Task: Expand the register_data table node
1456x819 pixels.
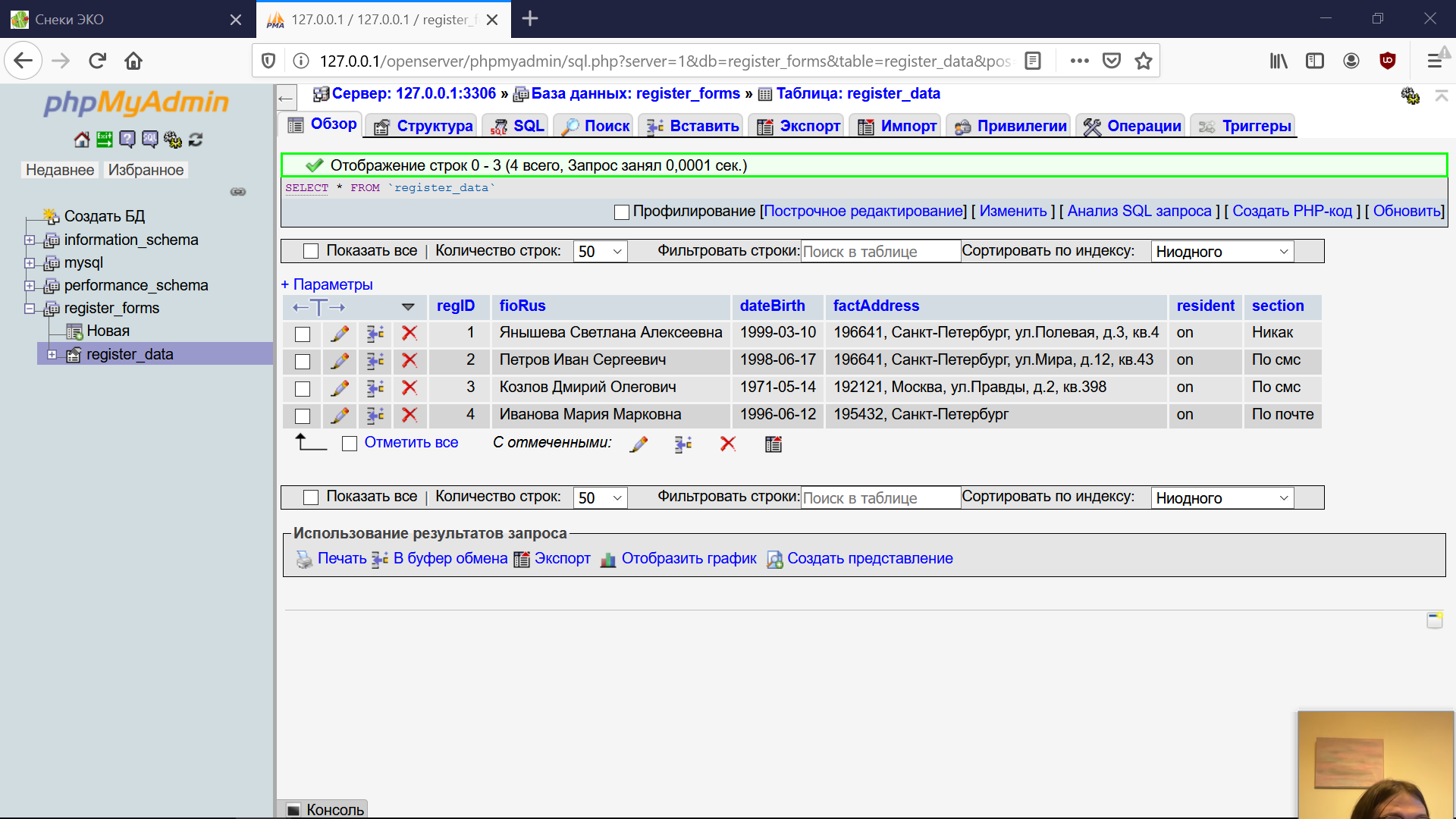Action: pyautogui.click(x=52, y=354)
